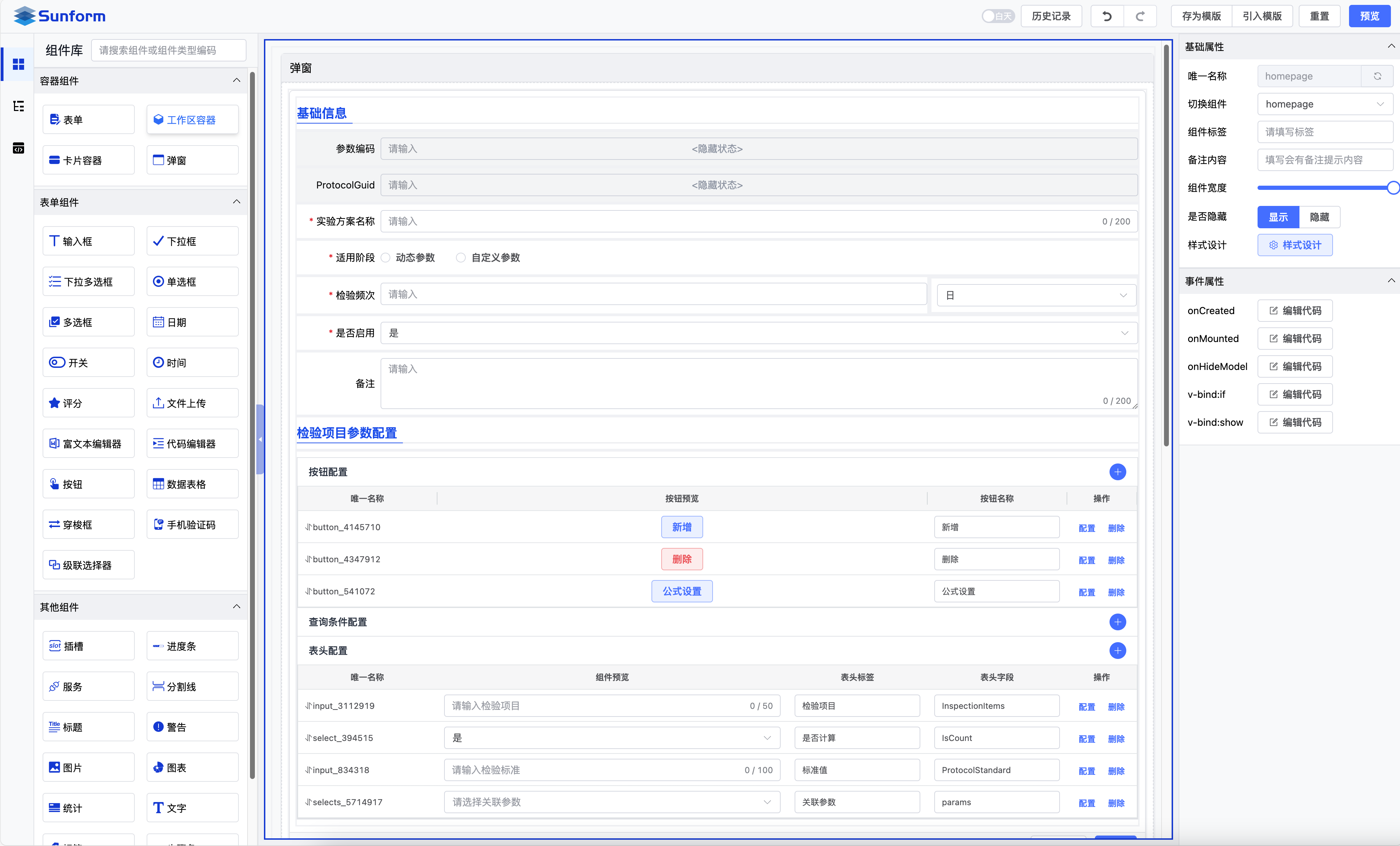Edit code for the onCreated event
This screenshot has width=1400, height=846.
click(1294, 310)
